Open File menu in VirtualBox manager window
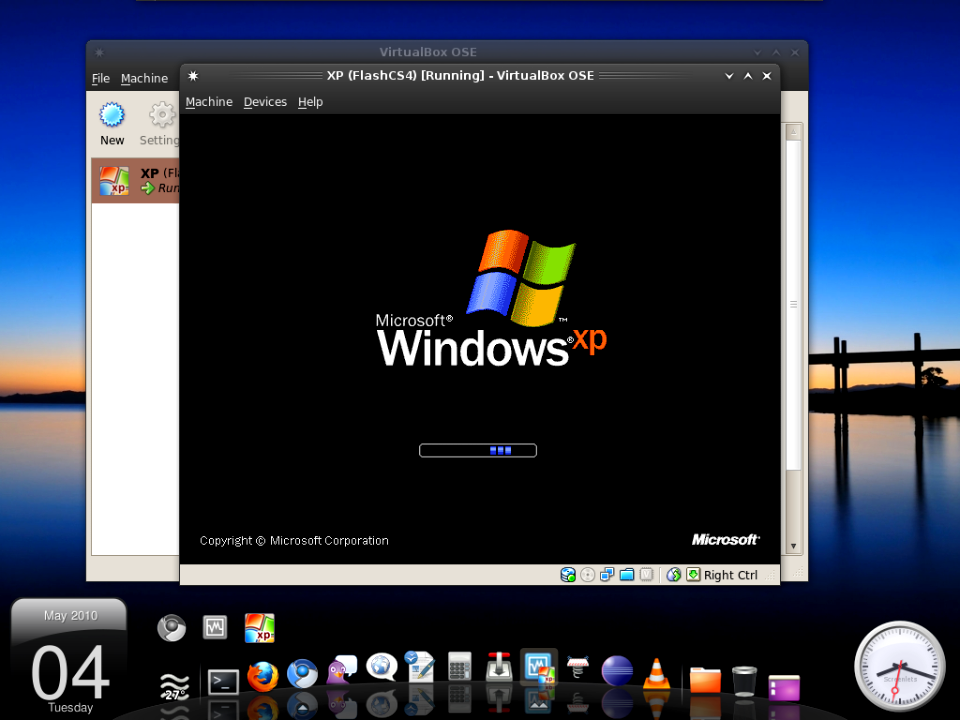The width and height of the screenshot is (960, 720). tap(100, 78)
